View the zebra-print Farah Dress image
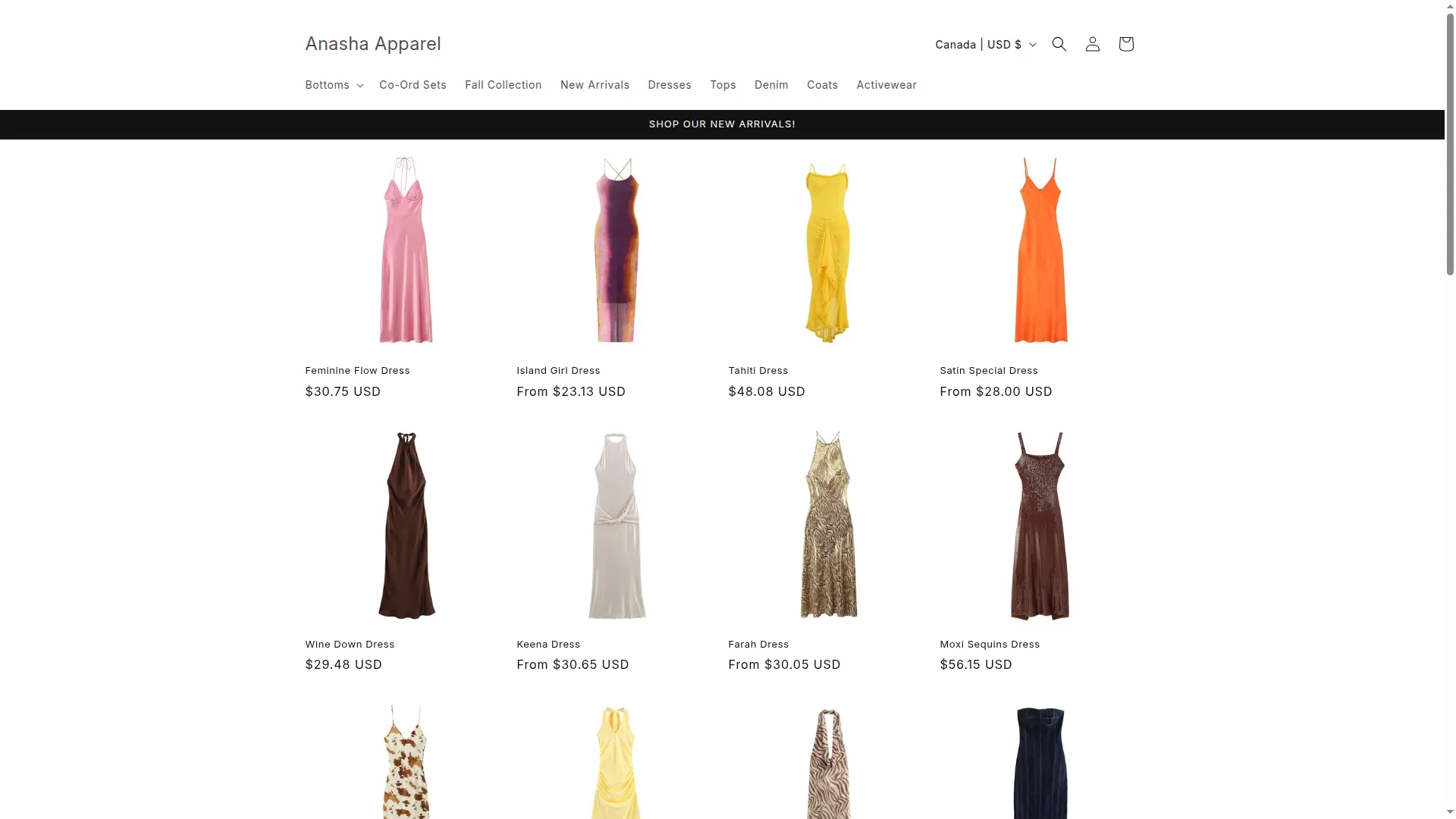Image resolution: width=1456 pixels, height=819 pixels. coord(828,525)
